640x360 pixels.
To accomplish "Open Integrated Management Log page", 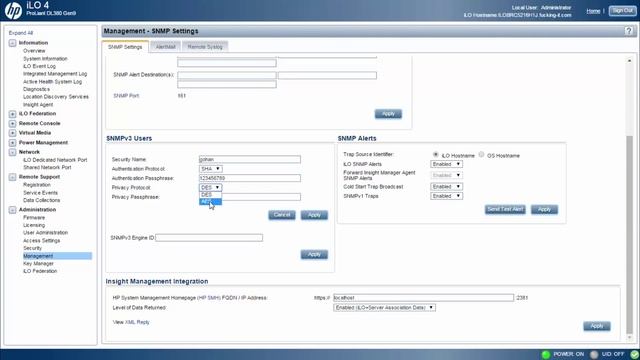I will pos(55,74).
